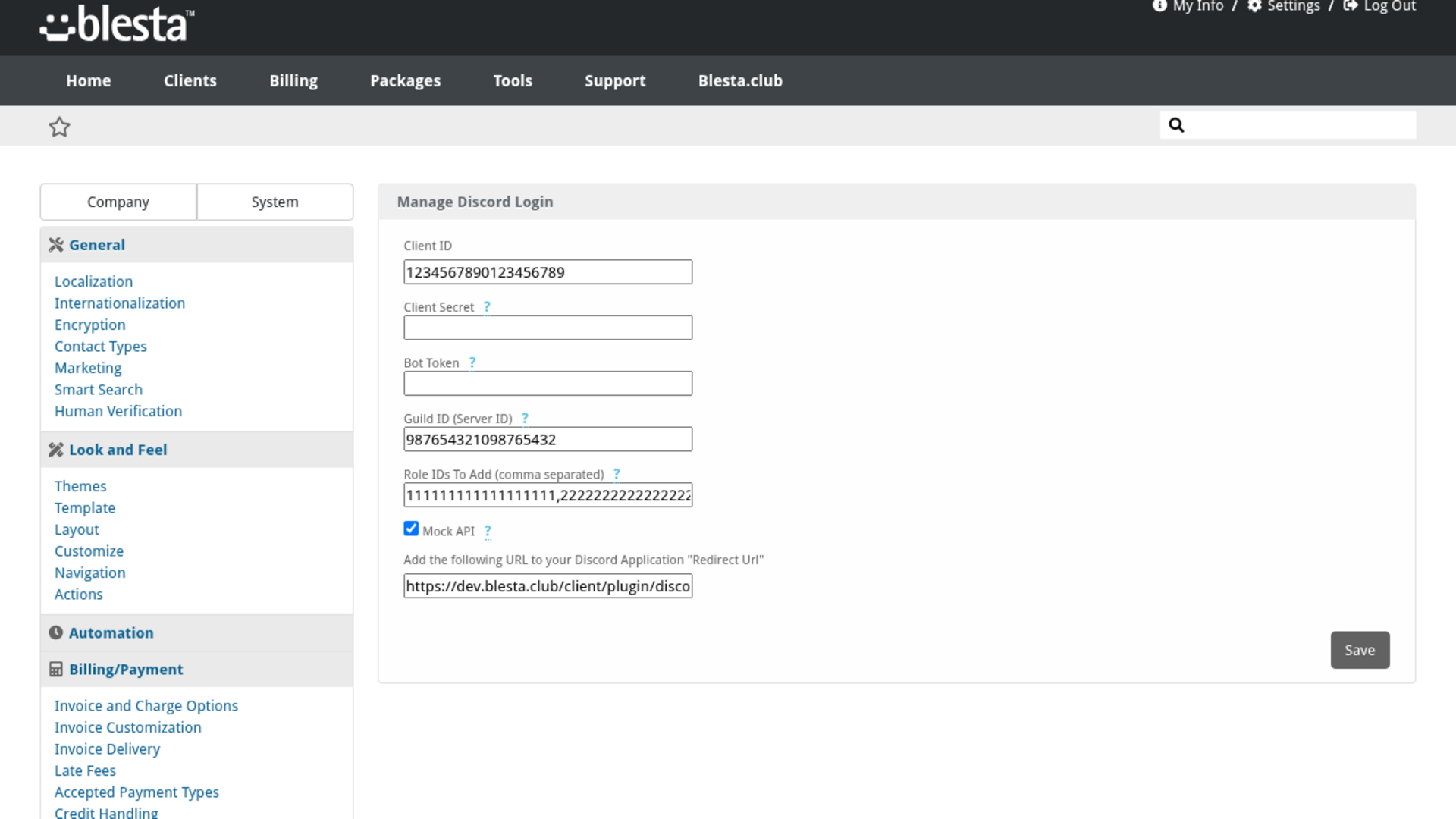This screenshot has height=819, width=1456.
Task: Open Layout settings
Action: [x=77, y=529]
